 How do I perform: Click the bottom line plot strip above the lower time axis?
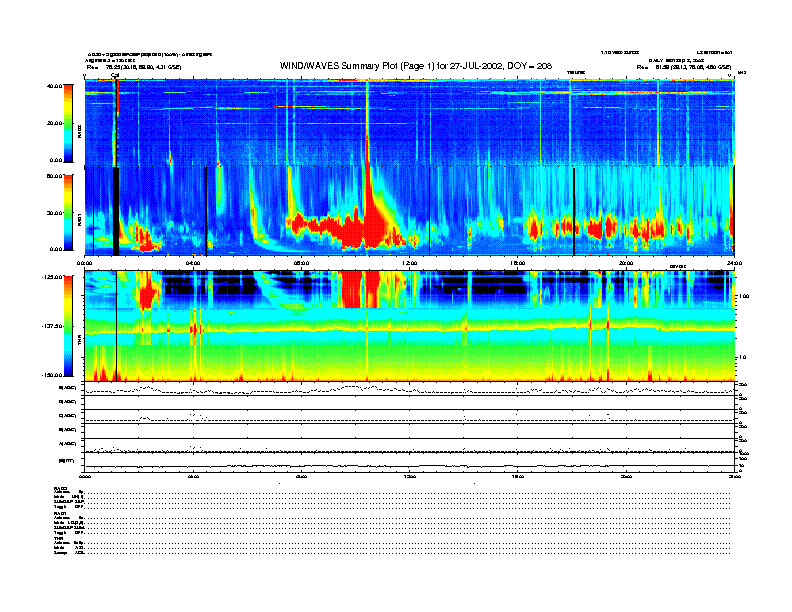tap(409, 463)
